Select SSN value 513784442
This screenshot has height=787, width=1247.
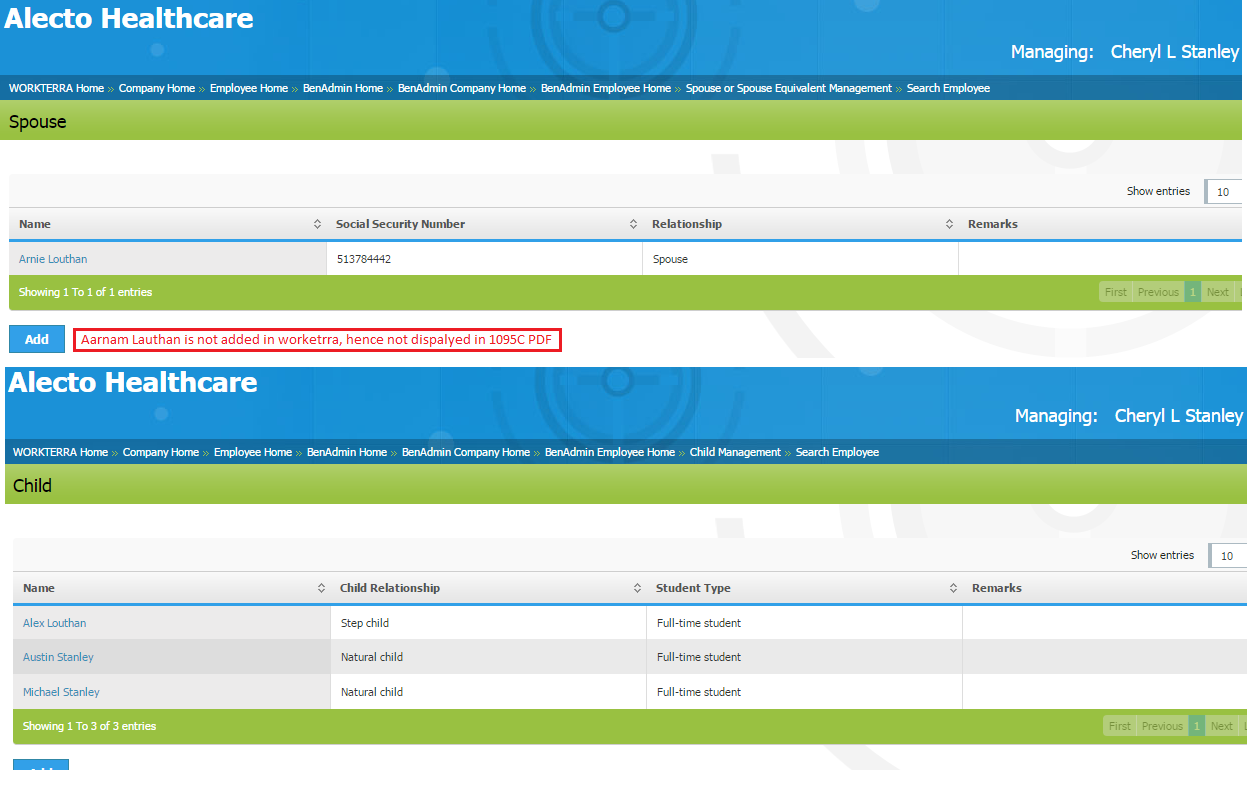click(x=364, y=259)
